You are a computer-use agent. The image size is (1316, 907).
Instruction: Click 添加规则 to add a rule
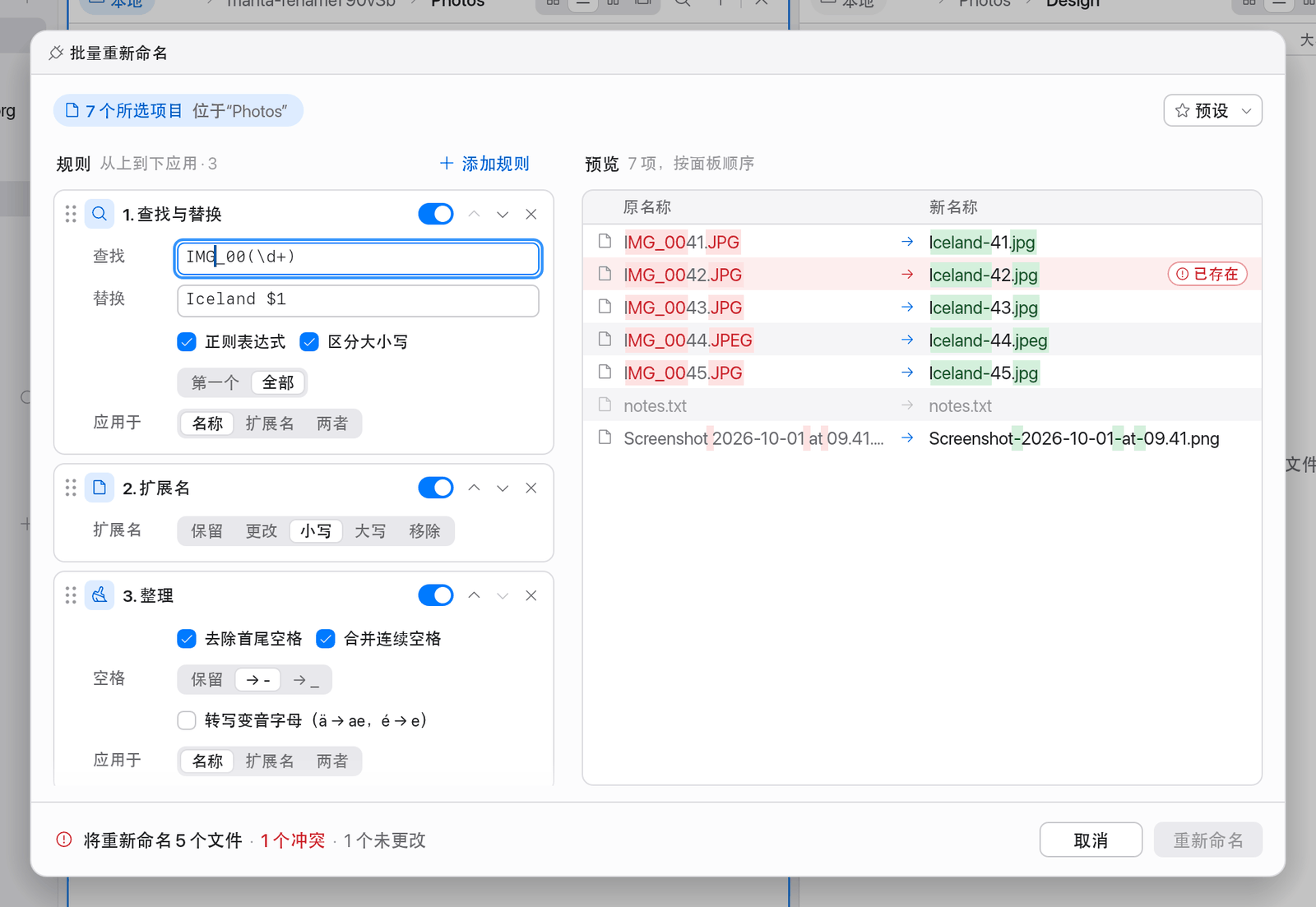484,164
